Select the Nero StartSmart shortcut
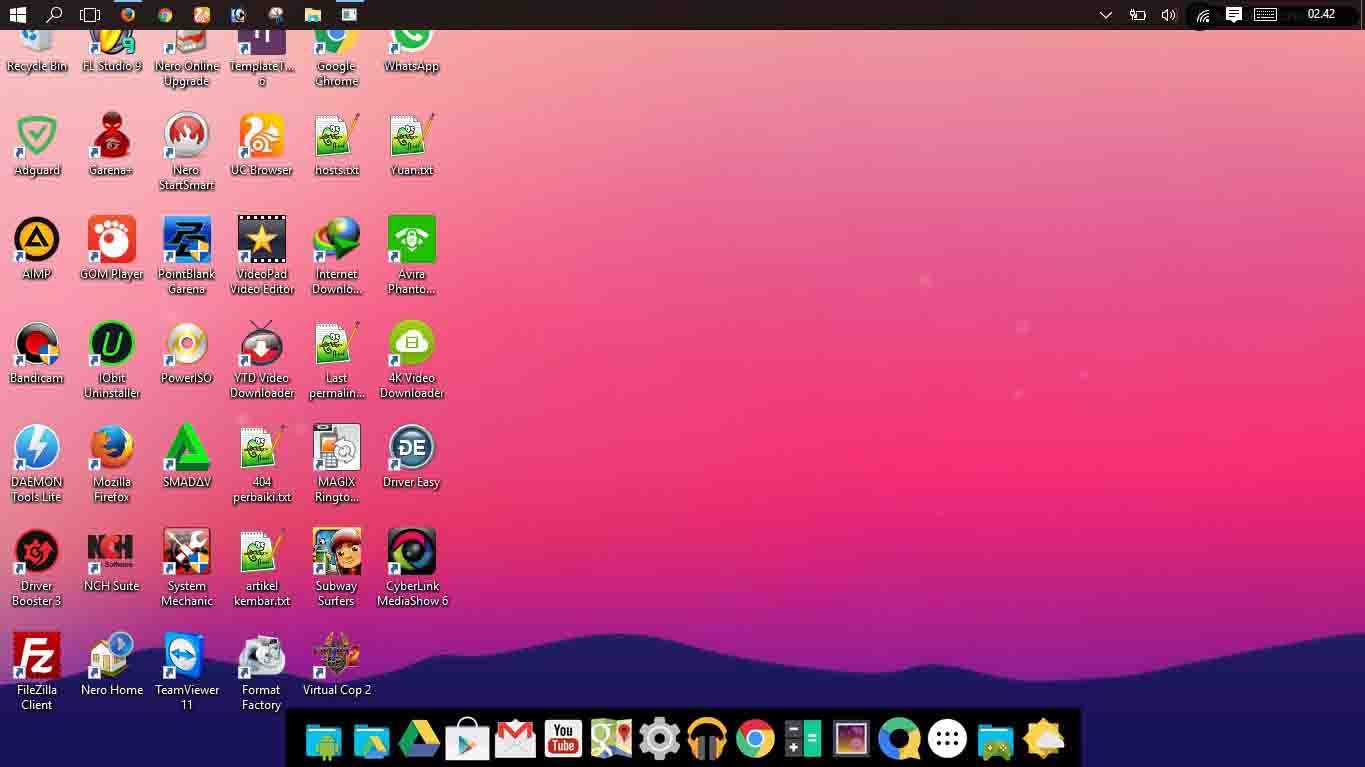Image resolution: width=1365 pixels, height=767 pixels. point(186,152)
